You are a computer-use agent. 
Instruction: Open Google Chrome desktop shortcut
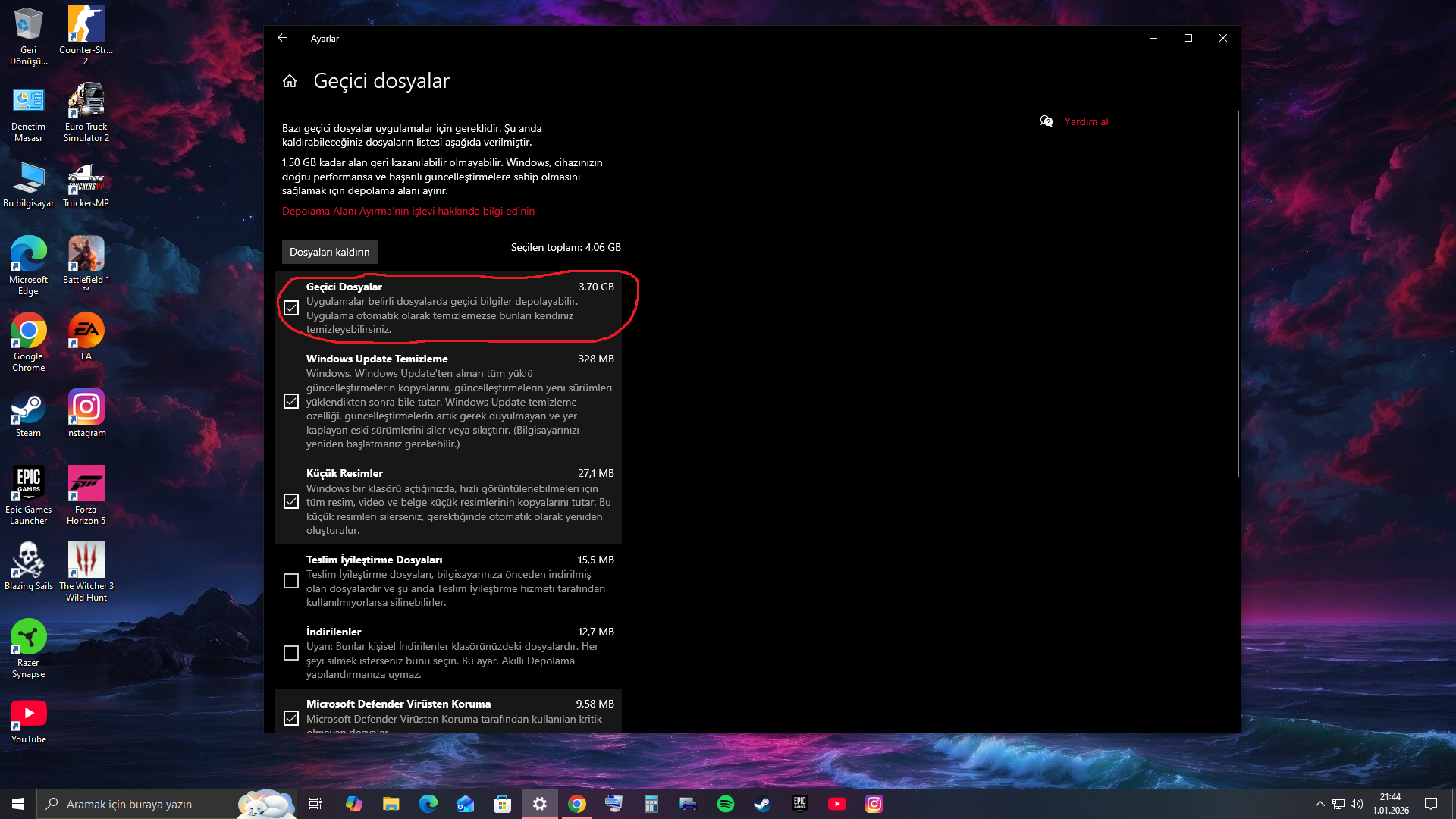coord(28,343)
